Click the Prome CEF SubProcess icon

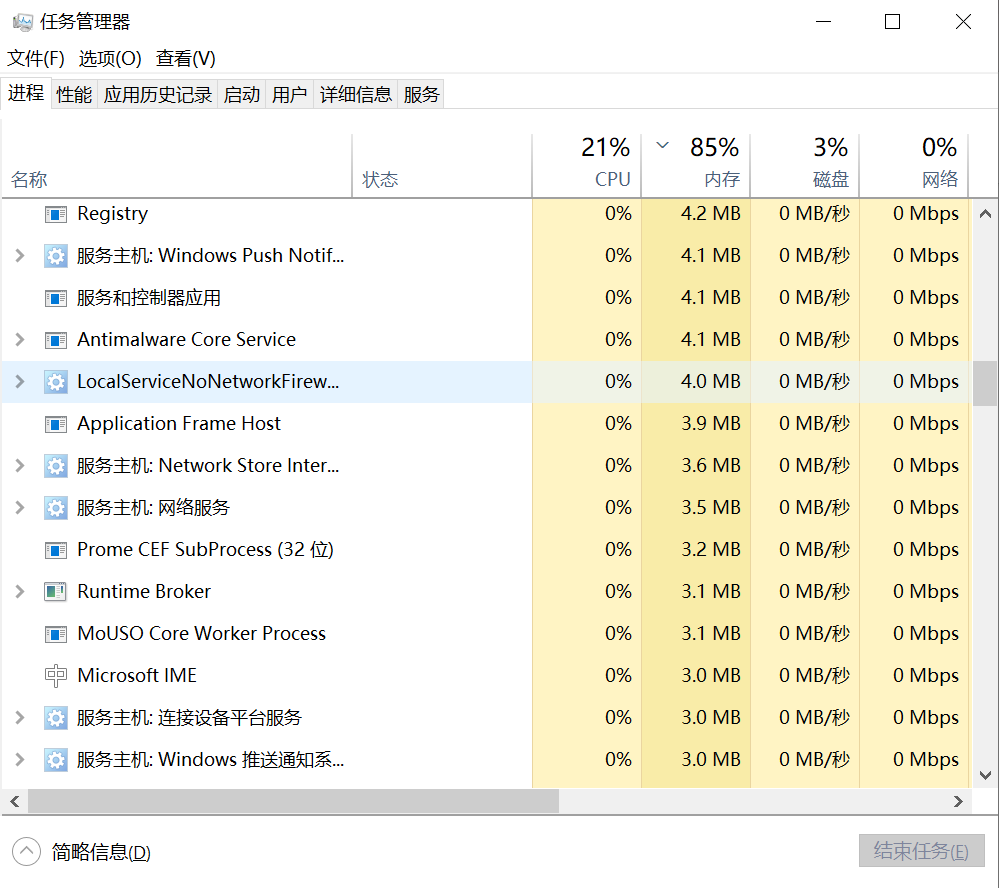coord(55,550)
